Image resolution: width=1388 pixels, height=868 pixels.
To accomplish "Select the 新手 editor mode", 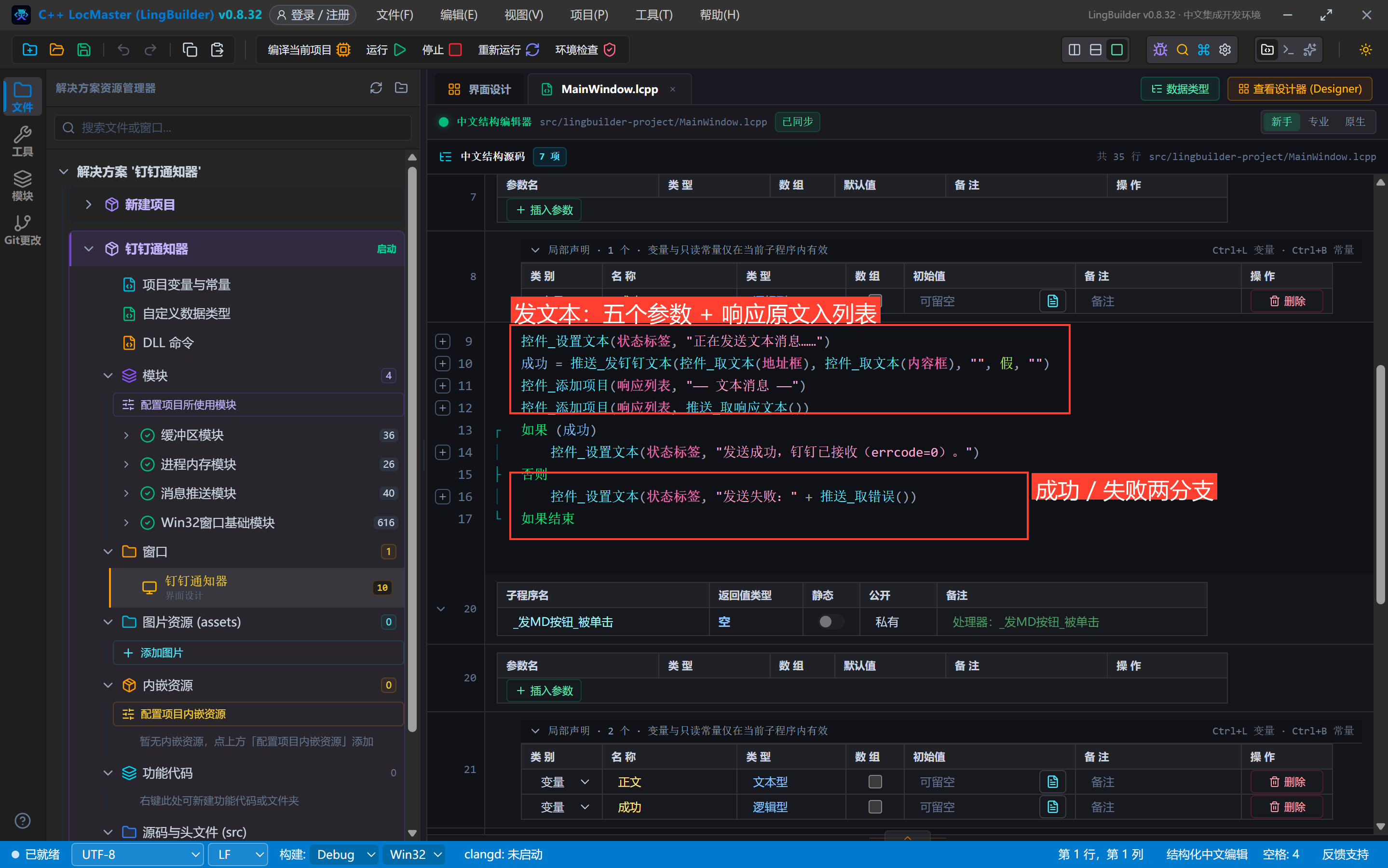I will click(1281, 122).
